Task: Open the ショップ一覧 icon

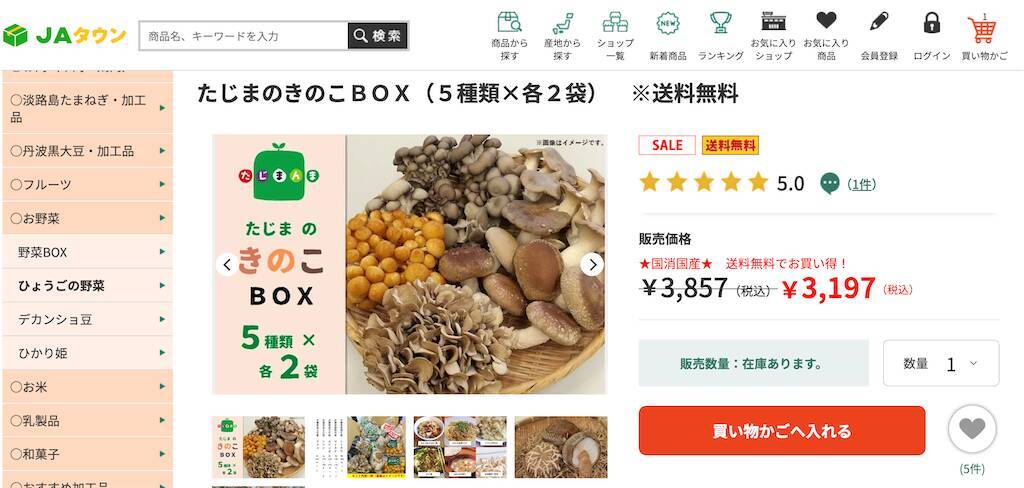Action: tap(615, 24)
